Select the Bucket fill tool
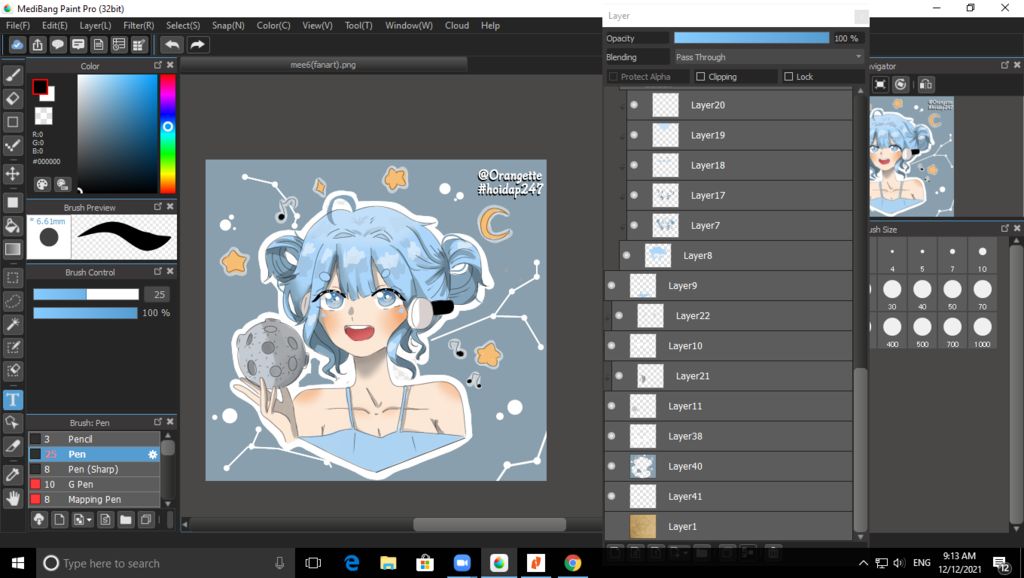The image size is (1024, 578). [12, 226]
